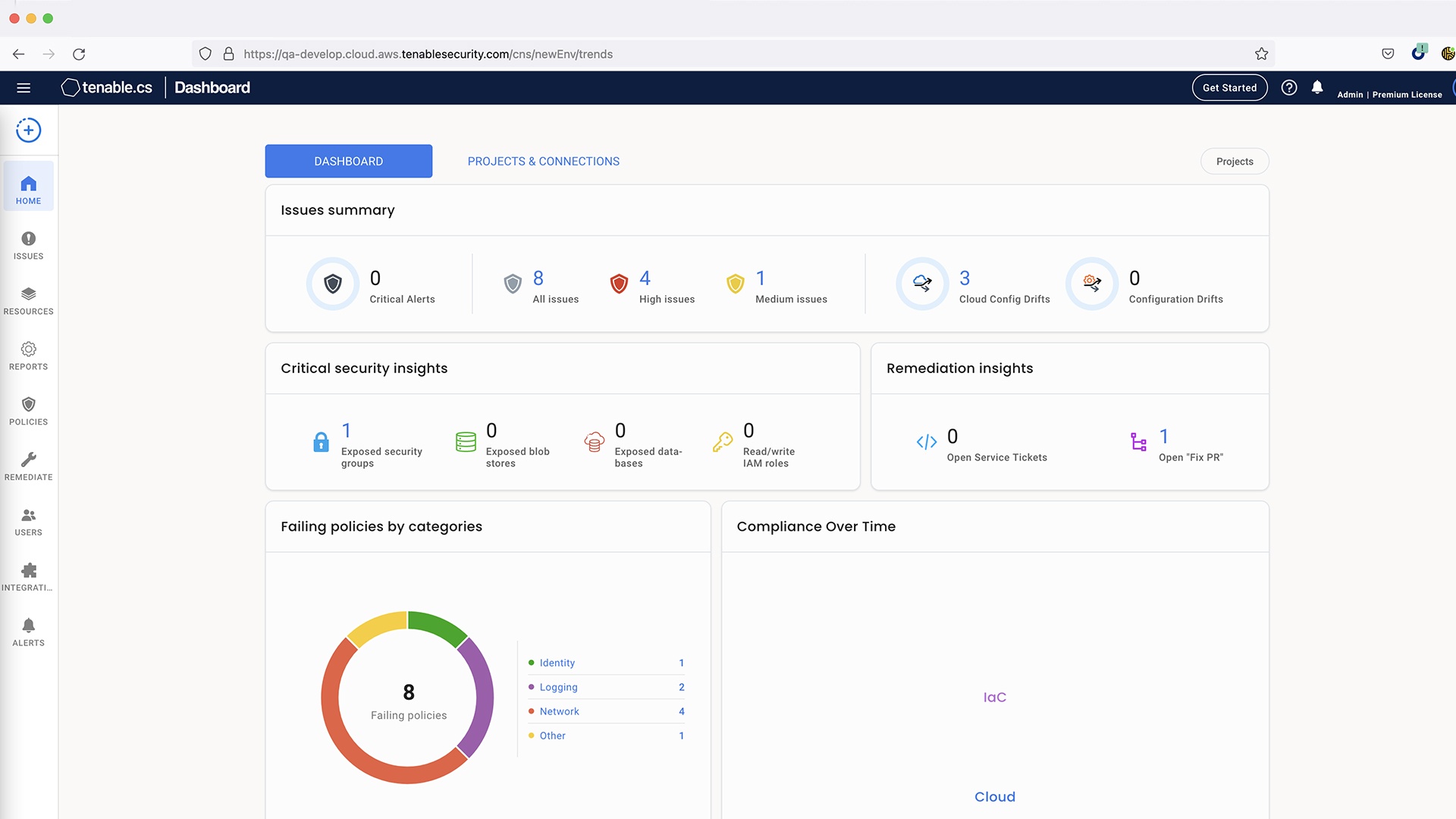Bookmark this page with star icon
The image size is (1456, 819).
coord(1261,54)
